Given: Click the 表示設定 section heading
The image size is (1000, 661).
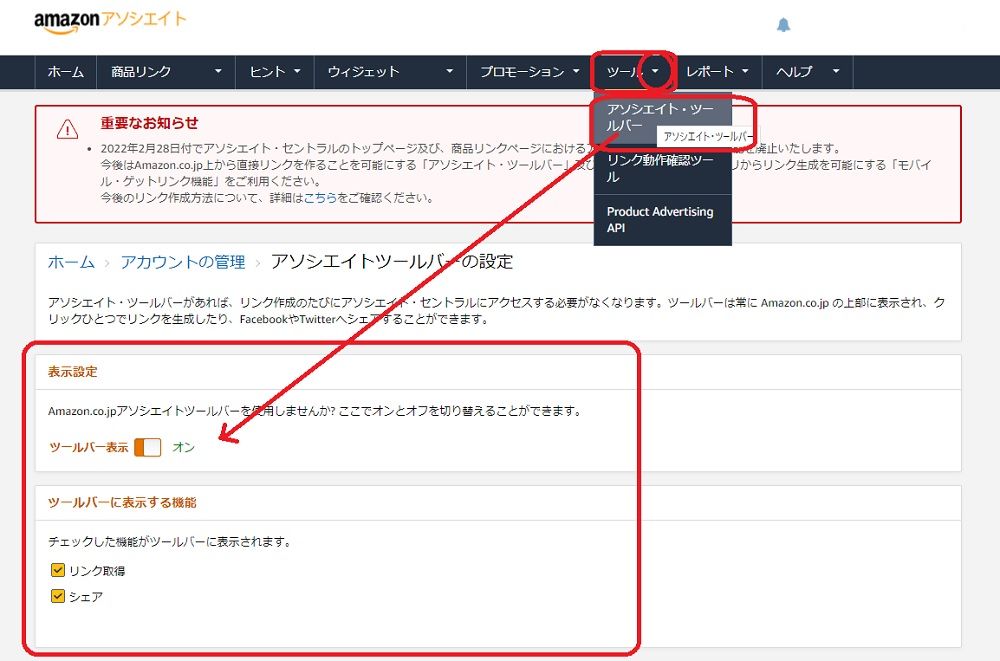Looking at the screenshot, I should 73,372.
